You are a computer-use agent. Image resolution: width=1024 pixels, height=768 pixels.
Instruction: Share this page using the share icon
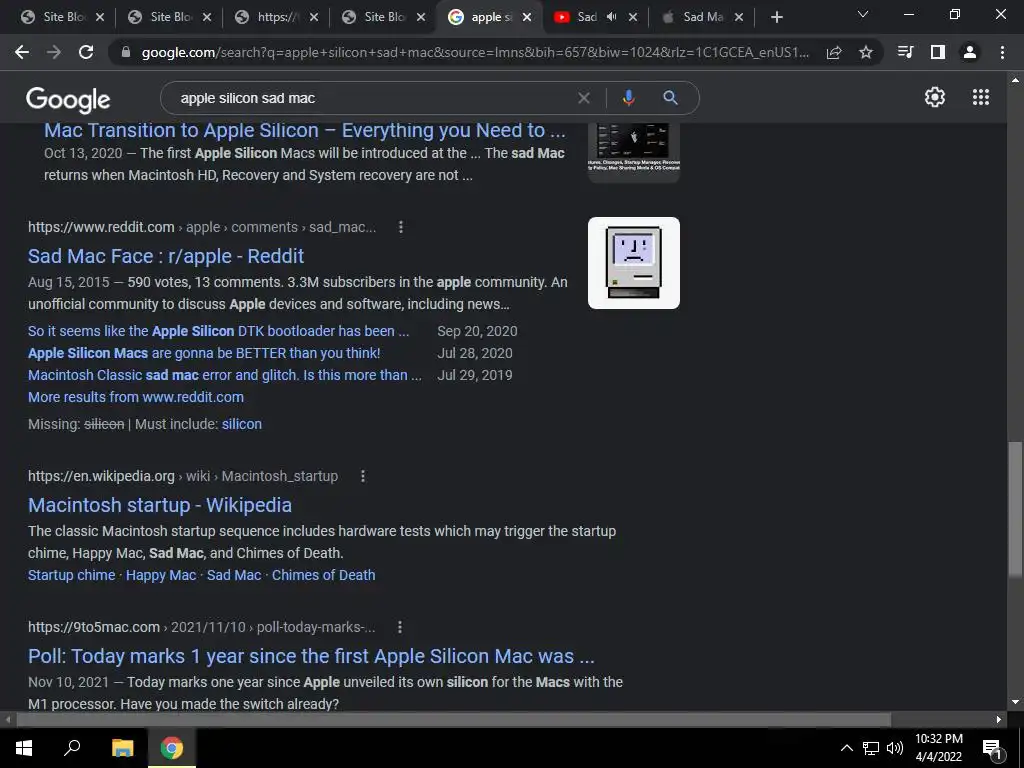point(834,52)
